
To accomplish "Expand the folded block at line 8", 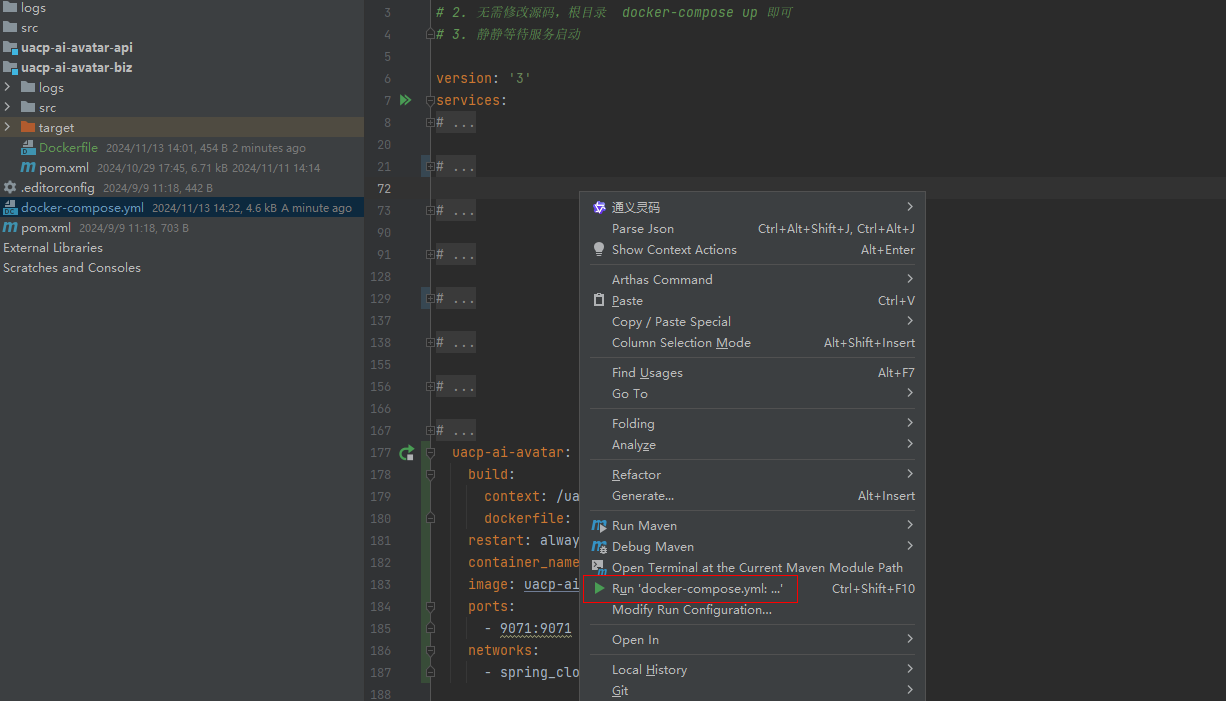I will (430, 123).
